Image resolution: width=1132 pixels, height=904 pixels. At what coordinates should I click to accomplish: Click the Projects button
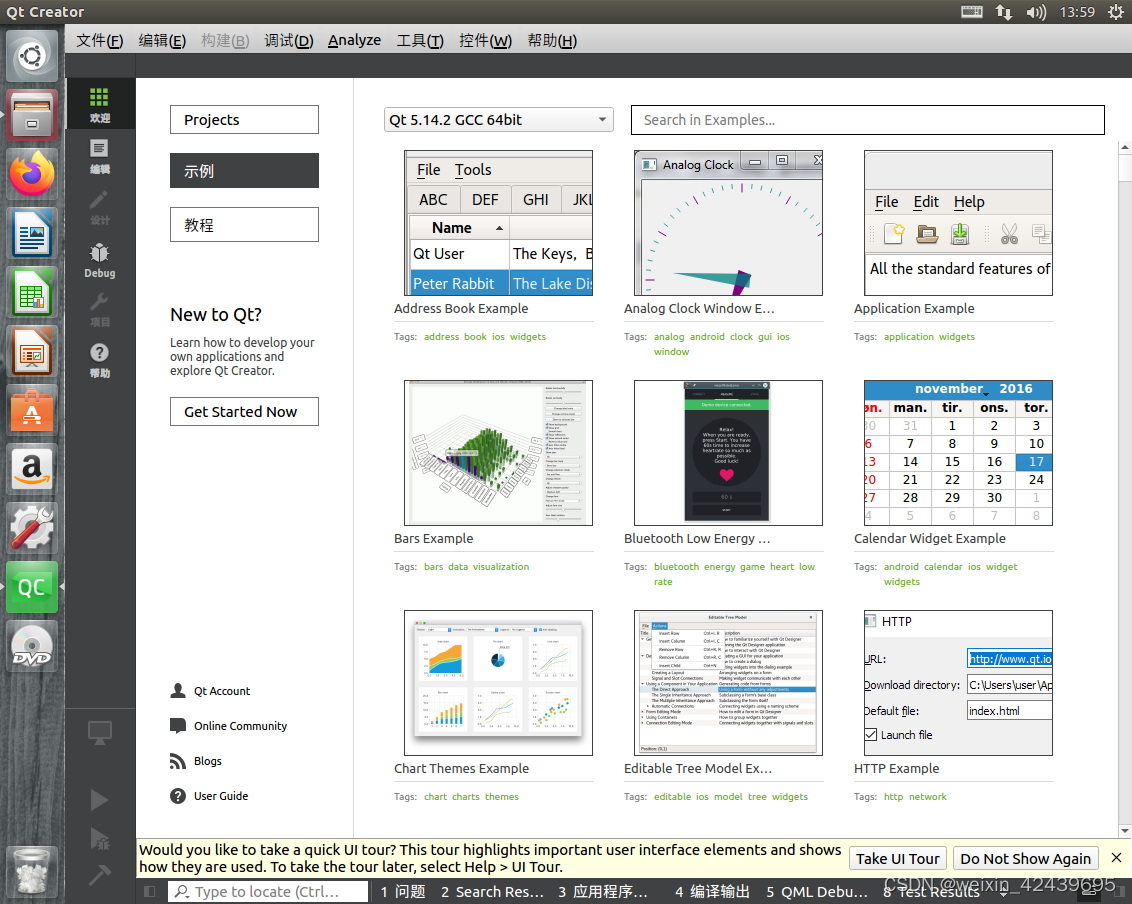(244, 120)
